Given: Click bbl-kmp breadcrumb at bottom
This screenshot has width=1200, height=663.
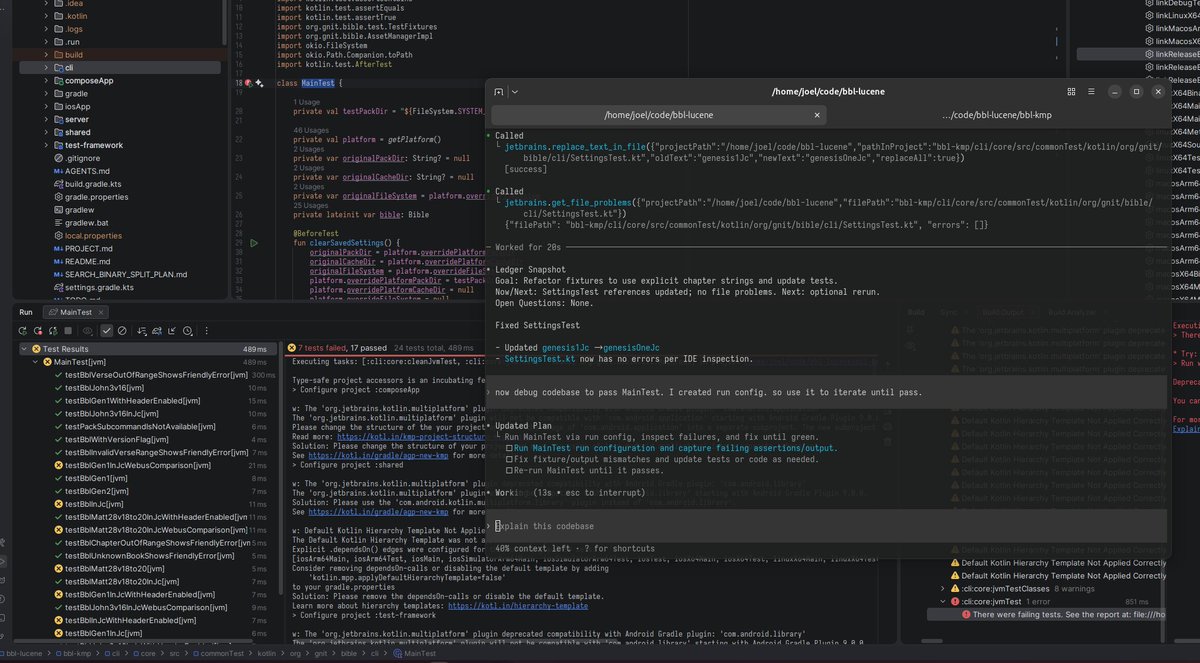Looking at the screenshot, I should click(x=75, y=653).
